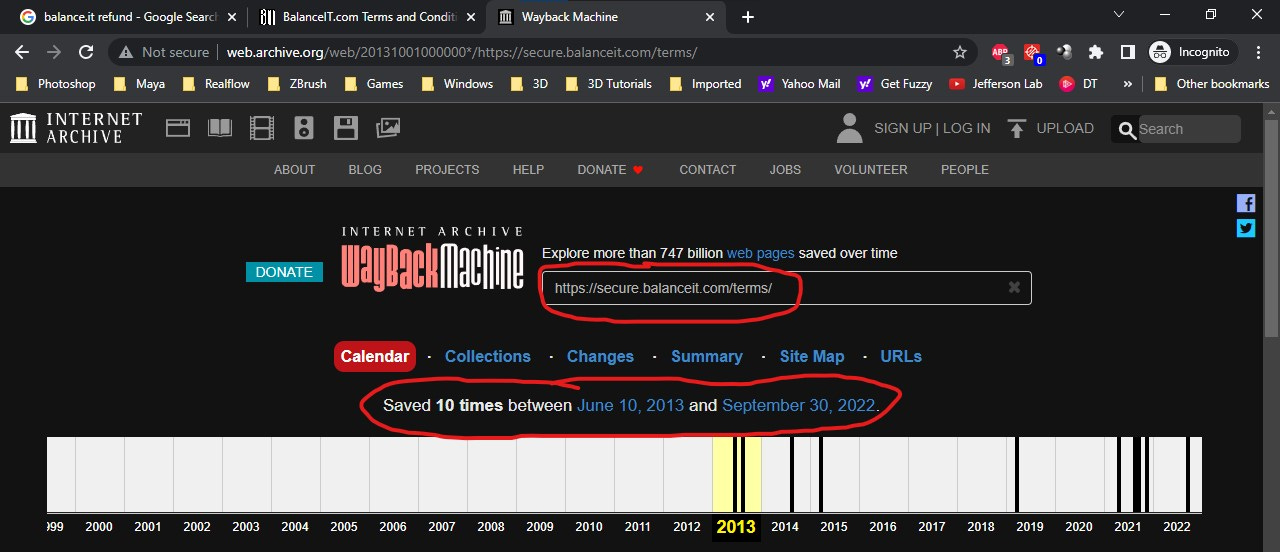Select the Changes tab

(x=600, y=356)
